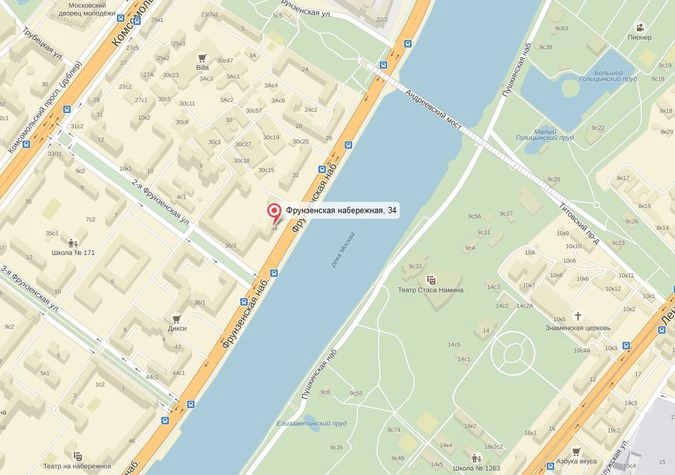This screenshot has height=475, width=675.
Task: Click the Азбука вкуса cart icon
Action: click(576, 452)
